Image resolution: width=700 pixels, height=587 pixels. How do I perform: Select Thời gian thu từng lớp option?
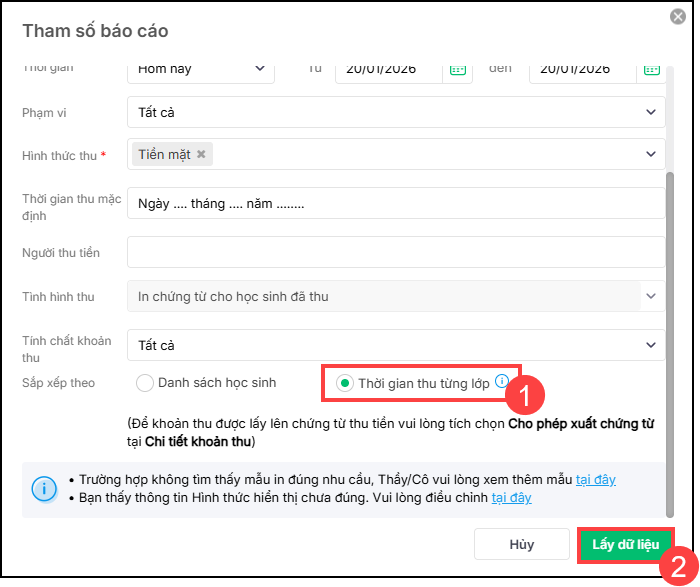pos(345,382)
